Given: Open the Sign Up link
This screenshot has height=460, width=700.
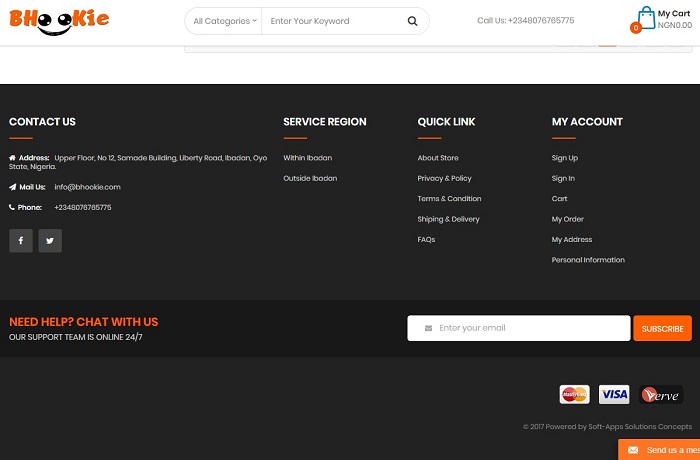Looking at the screenshot, I should tap(565, 158).
